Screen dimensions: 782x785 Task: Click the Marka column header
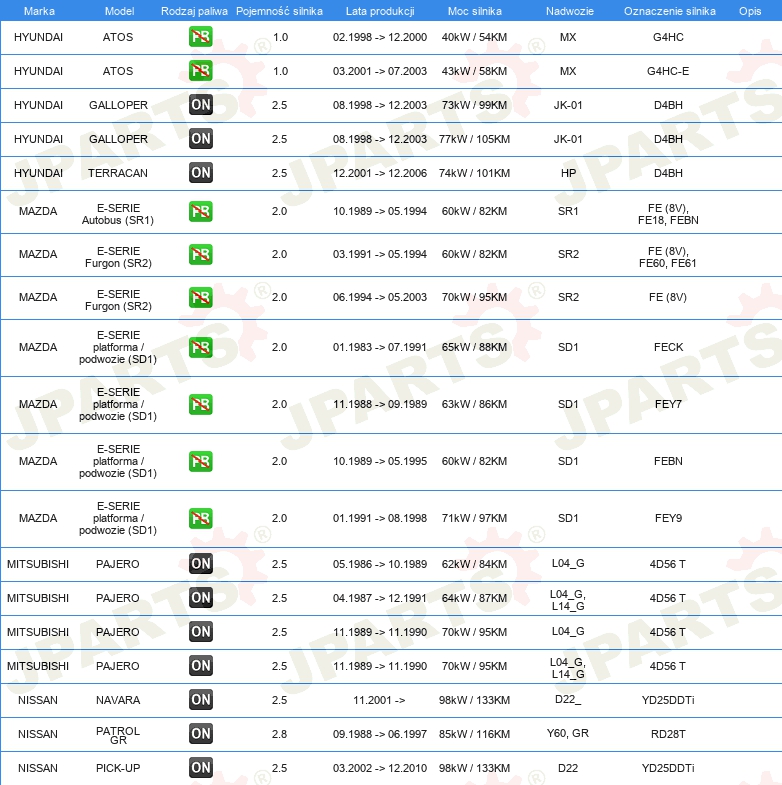point(39,11)
